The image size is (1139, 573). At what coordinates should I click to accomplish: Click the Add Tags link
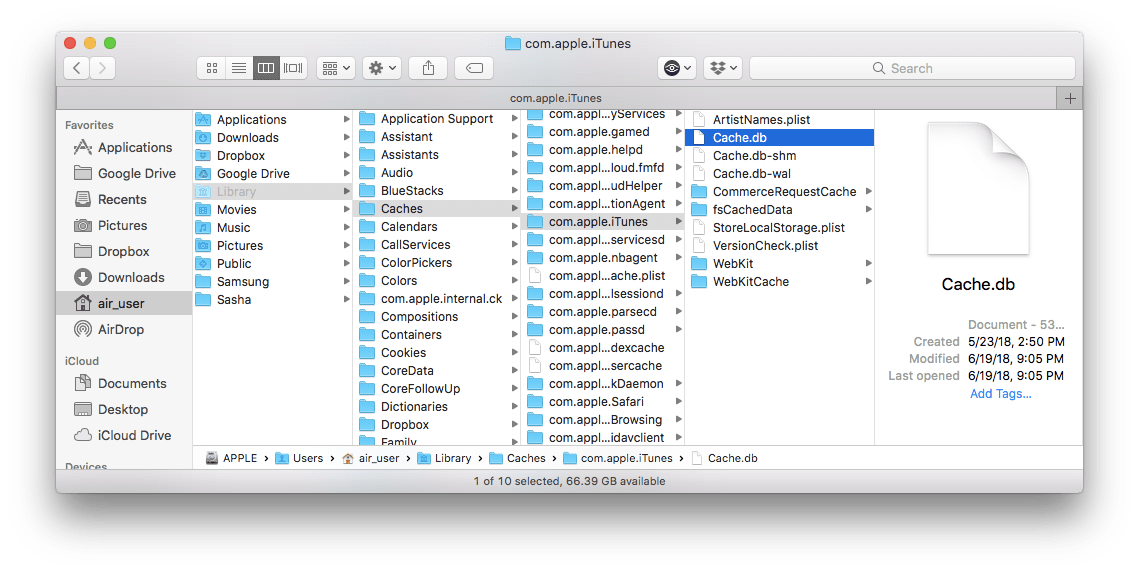tap(1000, 394)
